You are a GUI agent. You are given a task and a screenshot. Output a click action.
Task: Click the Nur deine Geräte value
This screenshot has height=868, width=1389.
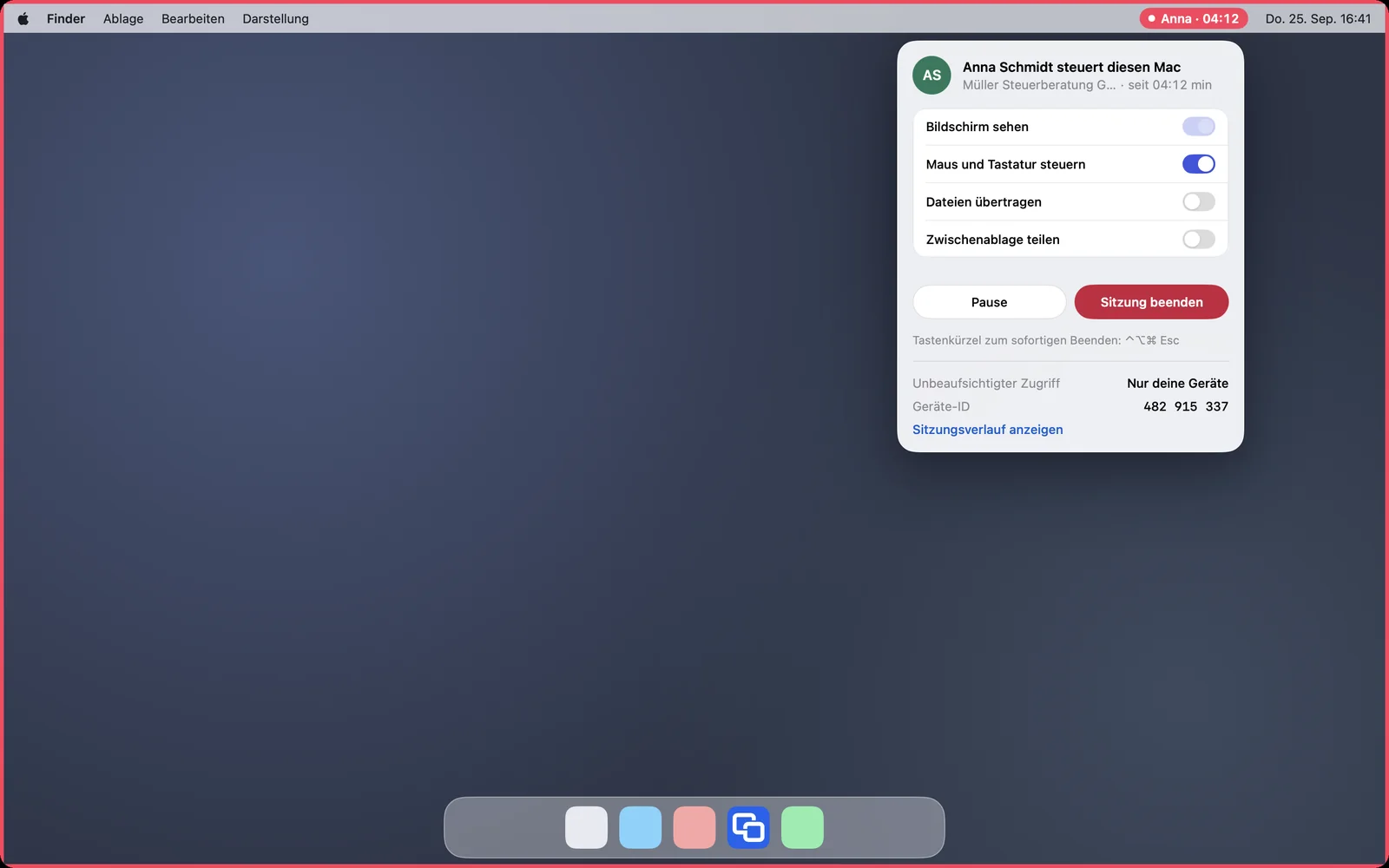click(1178, 383)
